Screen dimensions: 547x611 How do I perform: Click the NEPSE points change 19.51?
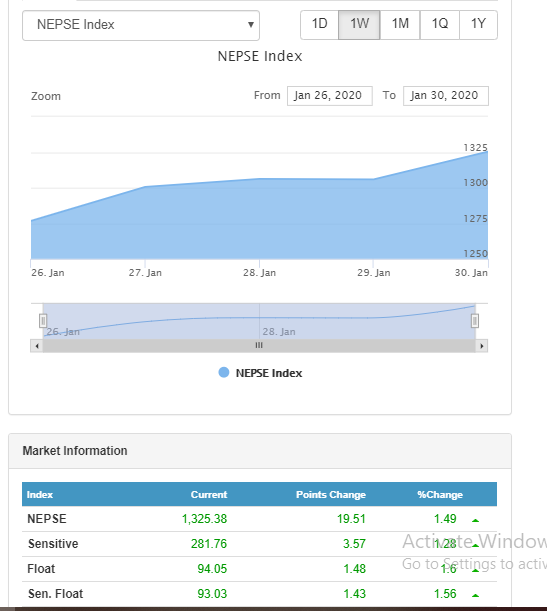pyautogui.click(x=351, y=519)
